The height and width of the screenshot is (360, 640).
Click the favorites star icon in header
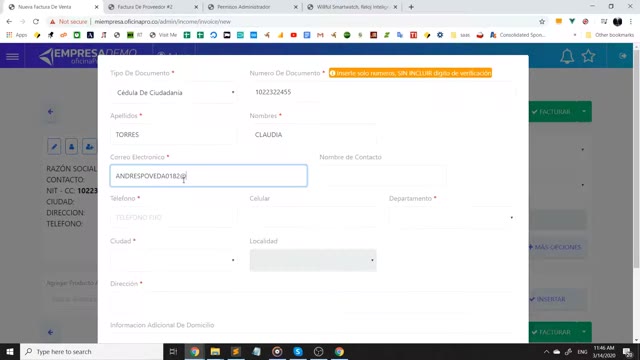tap(588, 56)
